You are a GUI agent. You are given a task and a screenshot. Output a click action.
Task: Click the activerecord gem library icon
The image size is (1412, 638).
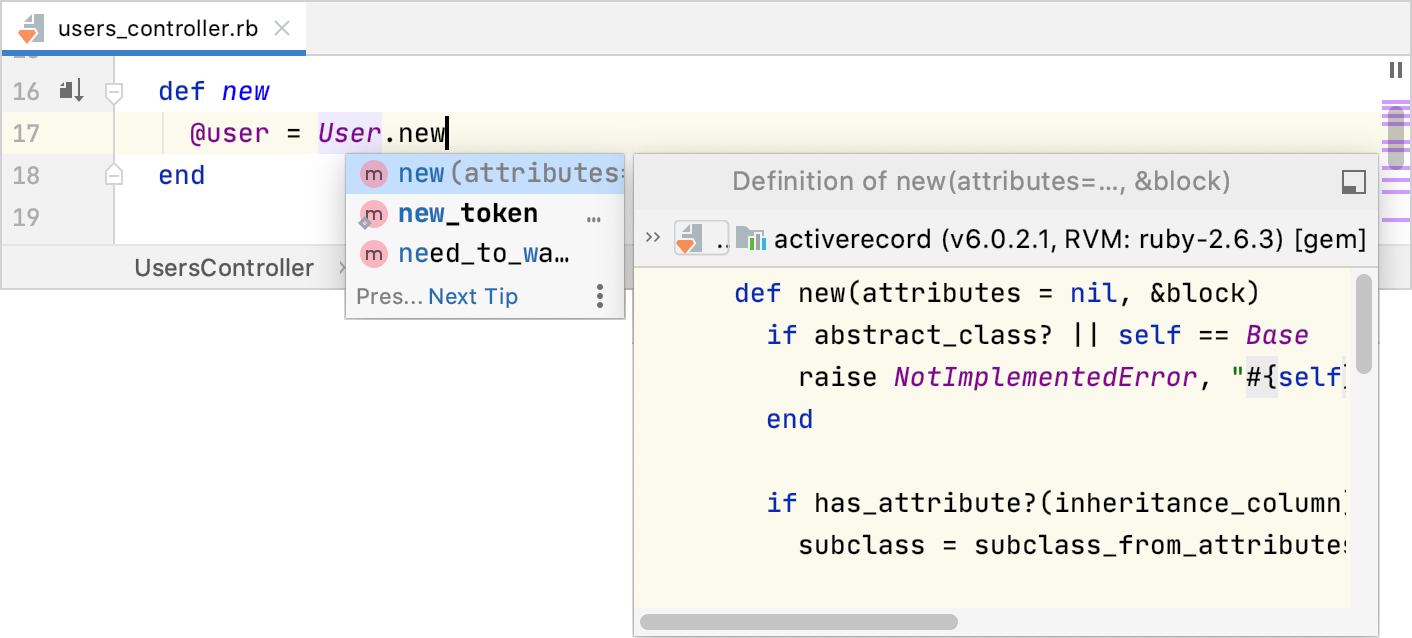750,239
